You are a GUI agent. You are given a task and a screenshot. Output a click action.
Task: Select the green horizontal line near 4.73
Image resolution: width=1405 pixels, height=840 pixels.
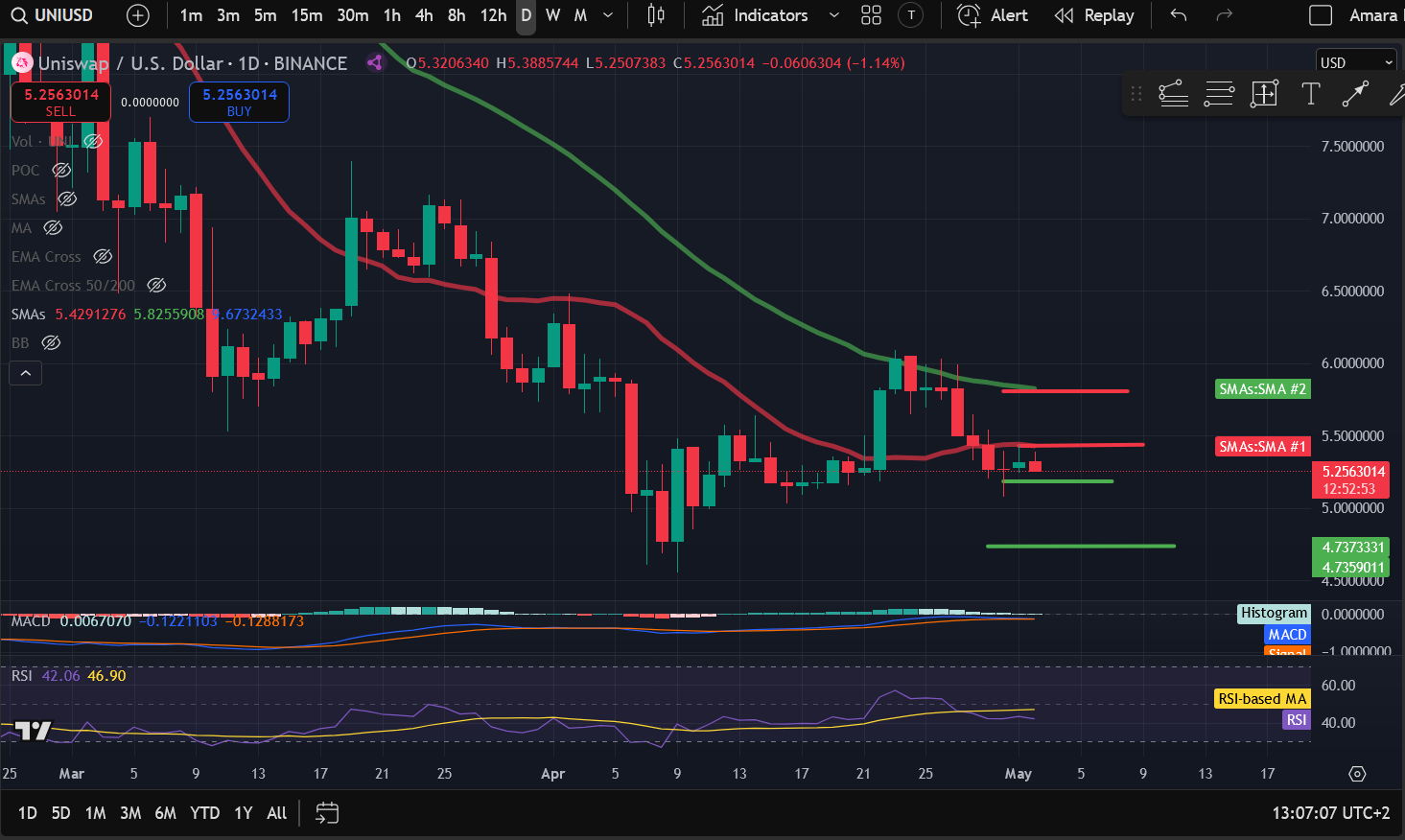pos(1081,547)
